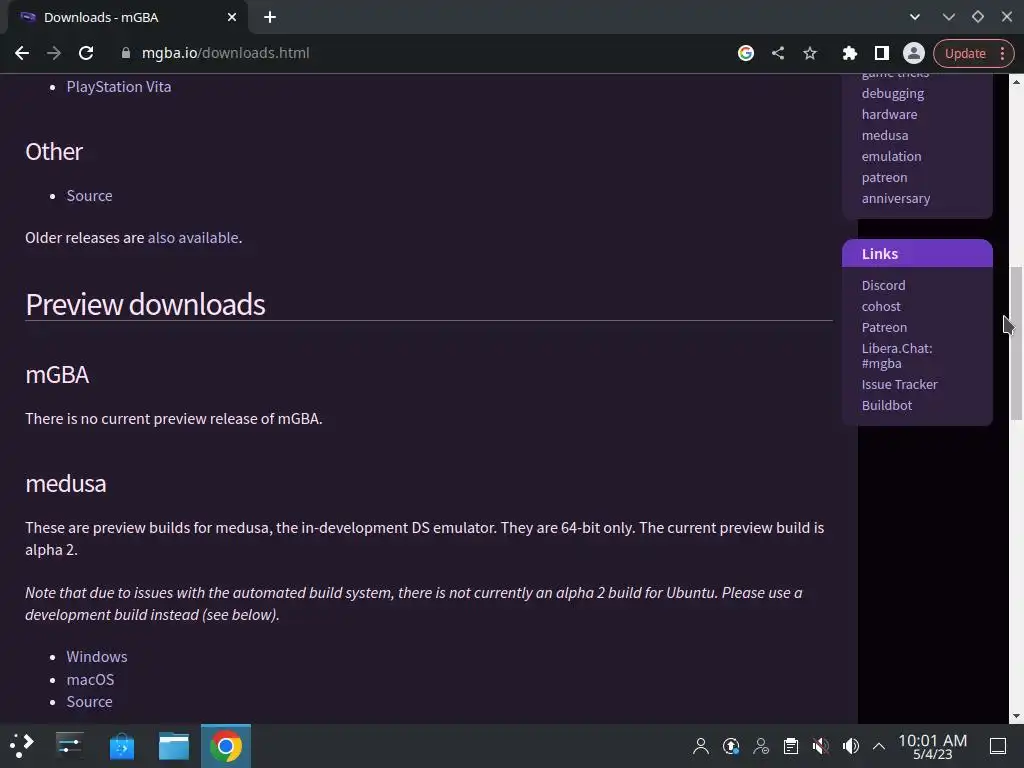Screen dimensions: 1024x768
Task: Open the Chrome profile avatar
Action: [x=914, y=53]
